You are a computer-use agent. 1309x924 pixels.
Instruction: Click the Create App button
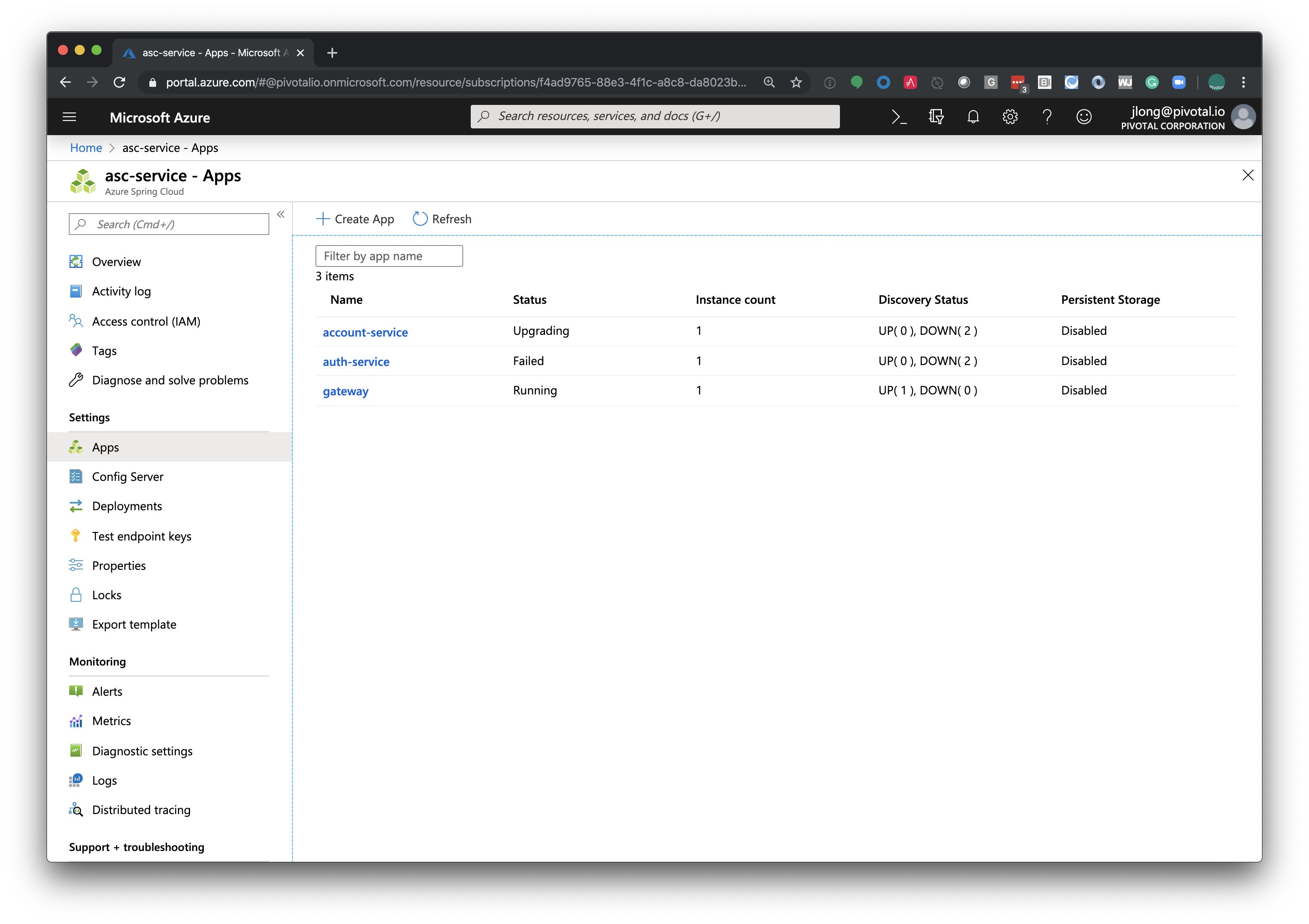coord(355,219)
